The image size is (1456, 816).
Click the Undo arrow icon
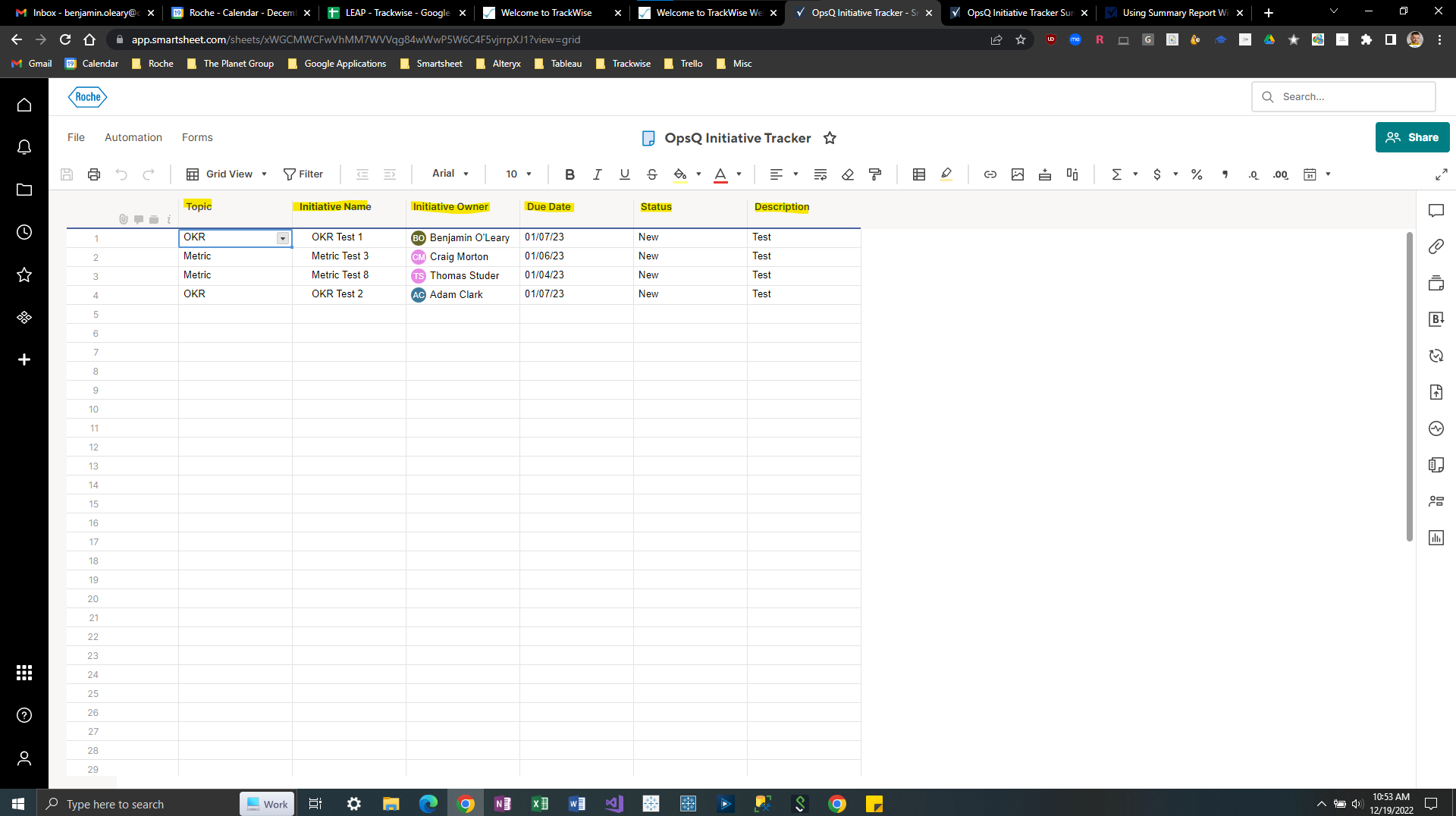point(121,174)
